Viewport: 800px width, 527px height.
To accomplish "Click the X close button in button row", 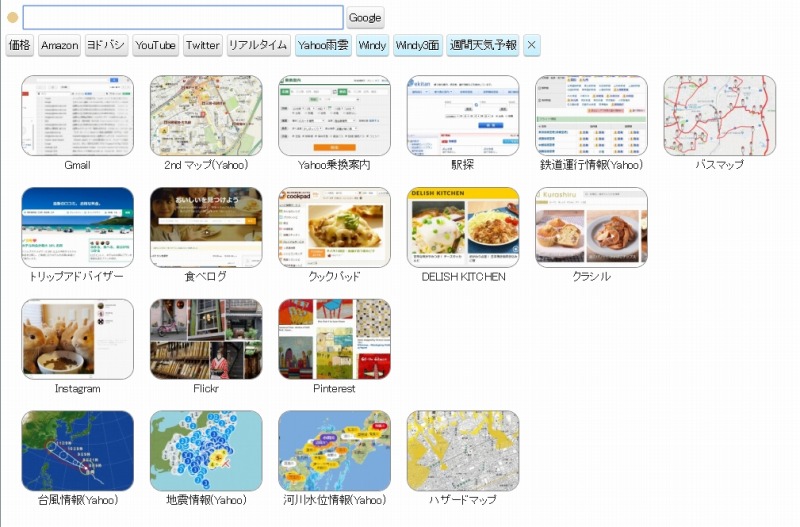I will [532, 45].
